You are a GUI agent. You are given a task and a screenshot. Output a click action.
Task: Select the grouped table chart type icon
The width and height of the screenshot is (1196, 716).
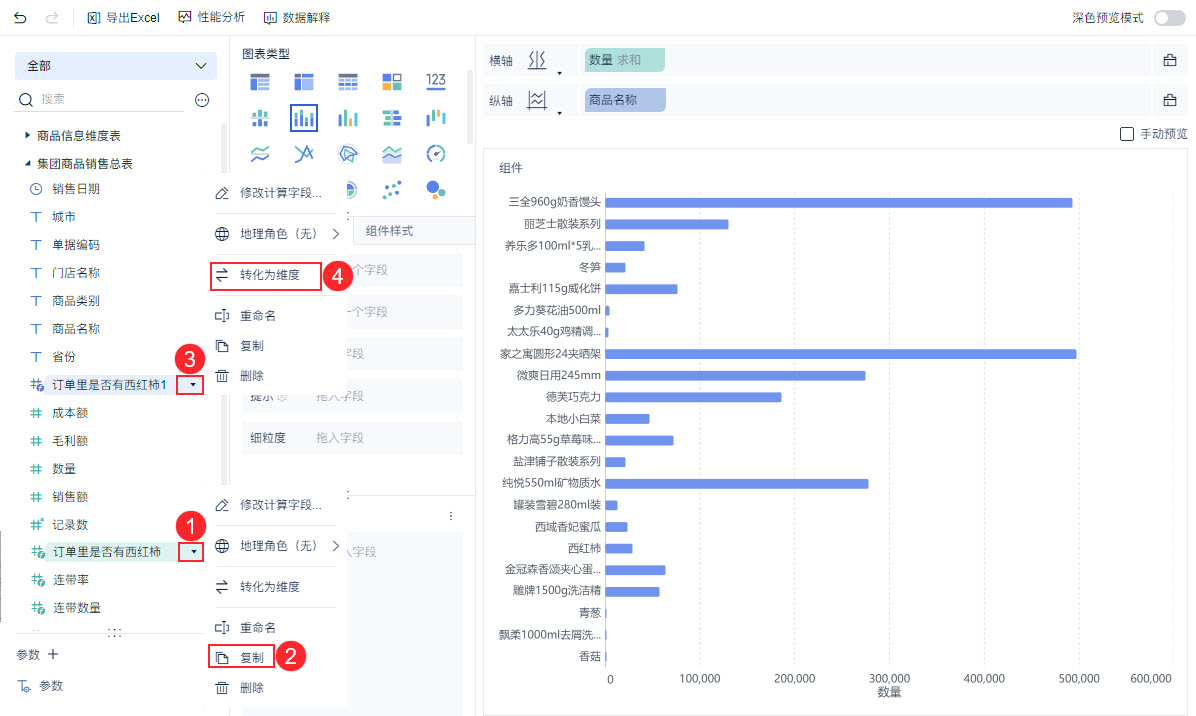[x=260, y=82]
